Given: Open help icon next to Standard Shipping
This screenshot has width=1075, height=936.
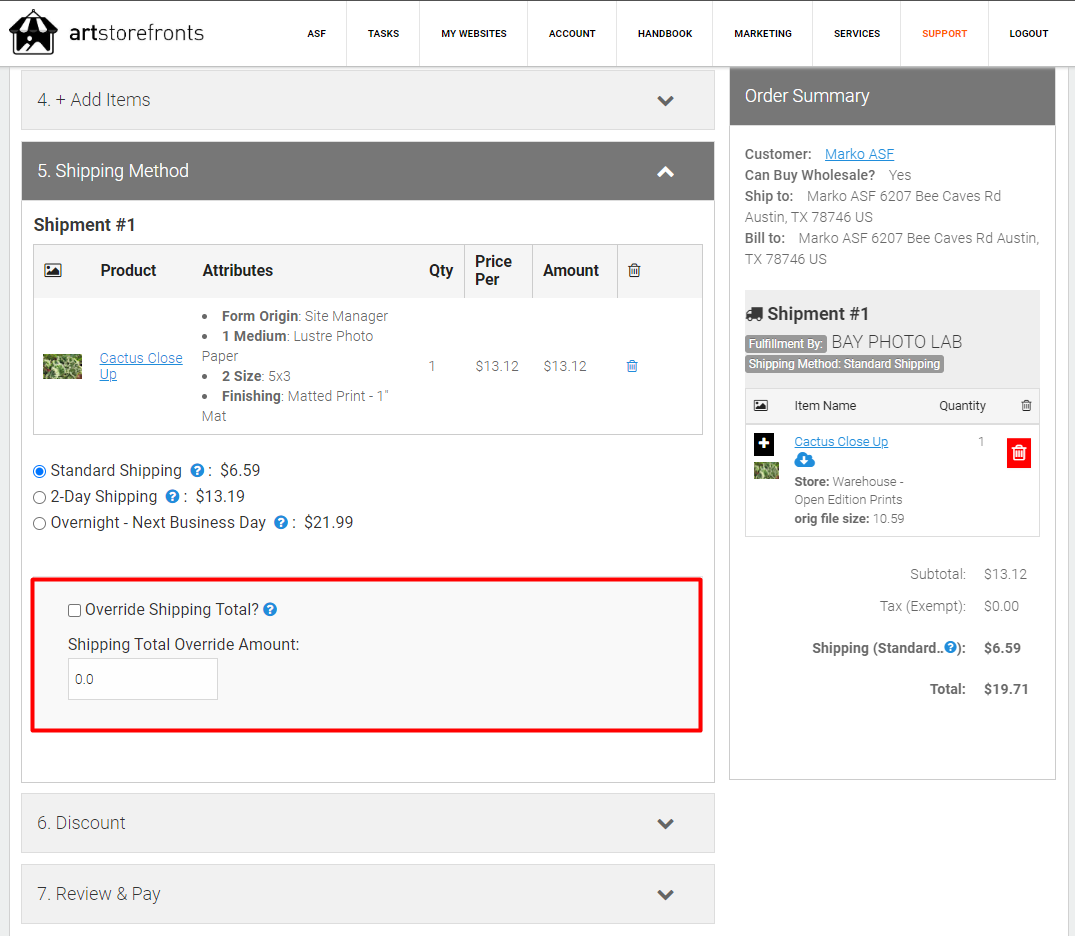Looking at the screenshot, I should point(197,470).
